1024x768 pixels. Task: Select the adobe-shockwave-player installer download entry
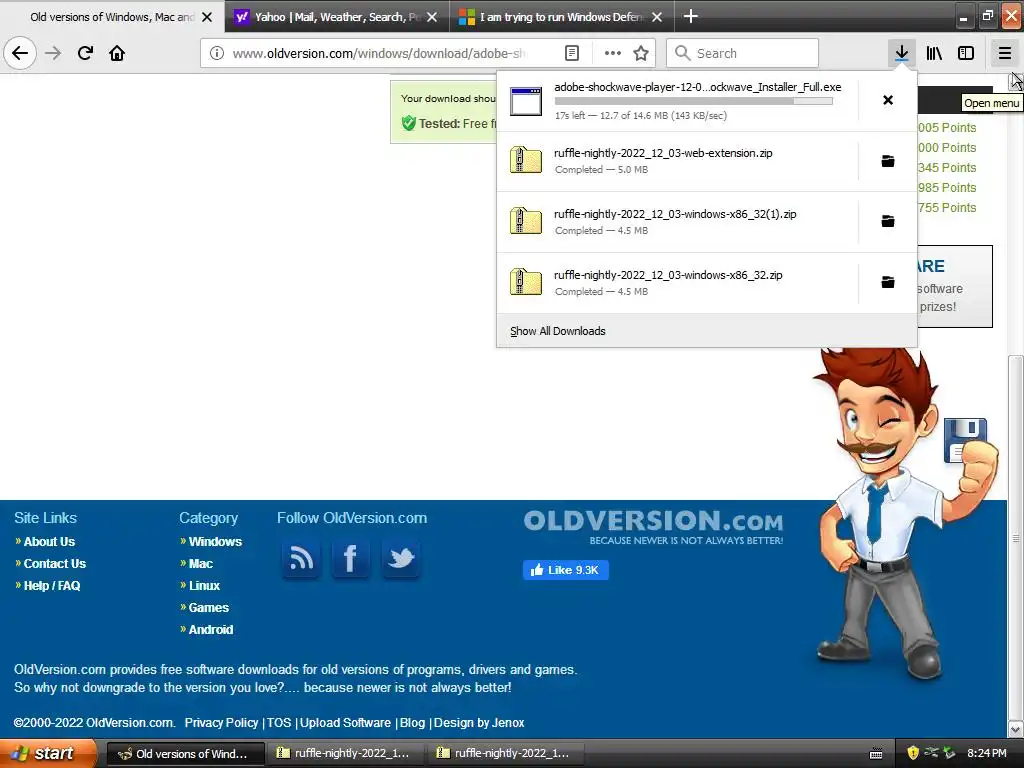[677, 101]
